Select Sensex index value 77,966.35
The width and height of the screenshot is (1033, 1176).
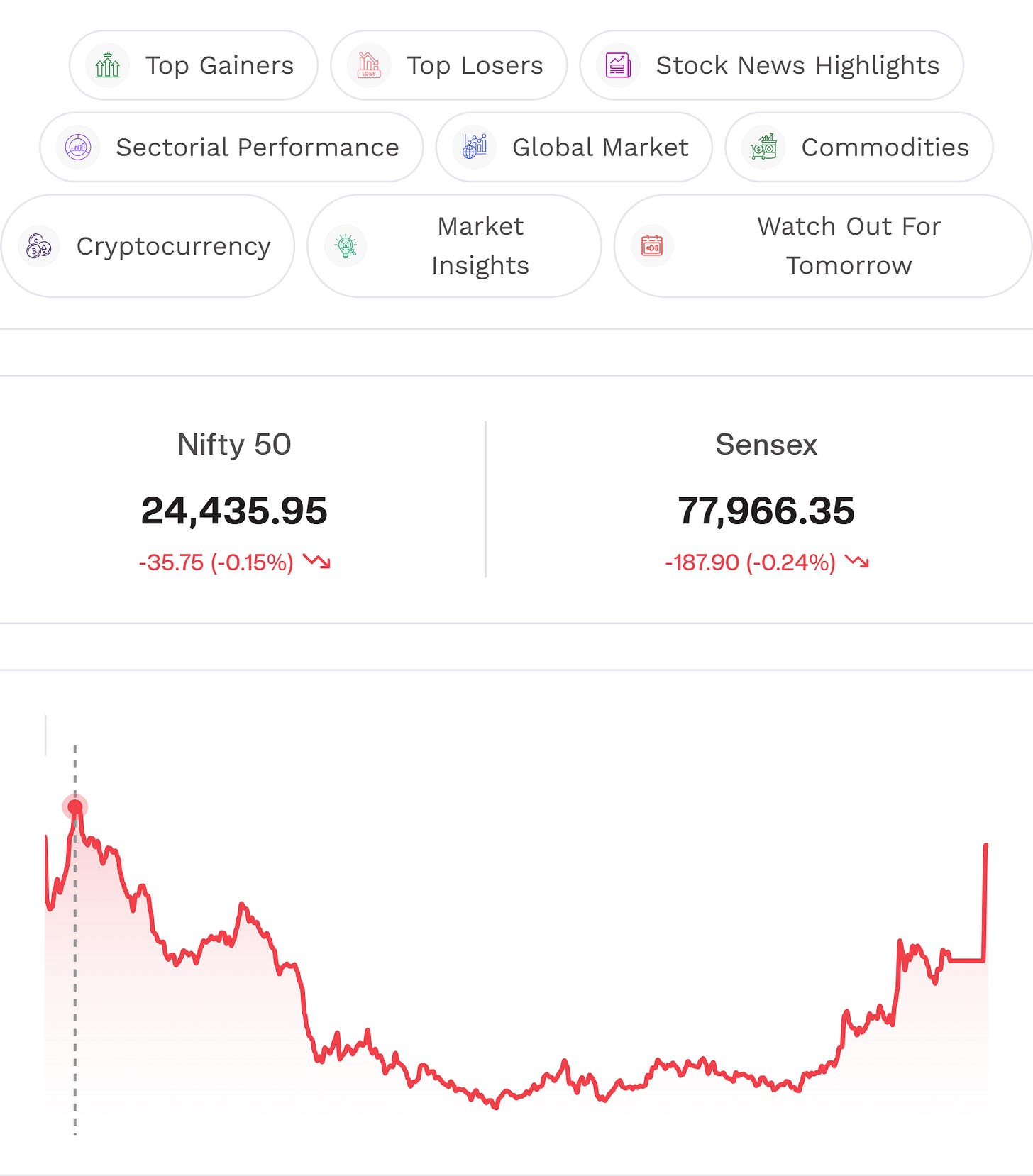click(x=766, y=511)
